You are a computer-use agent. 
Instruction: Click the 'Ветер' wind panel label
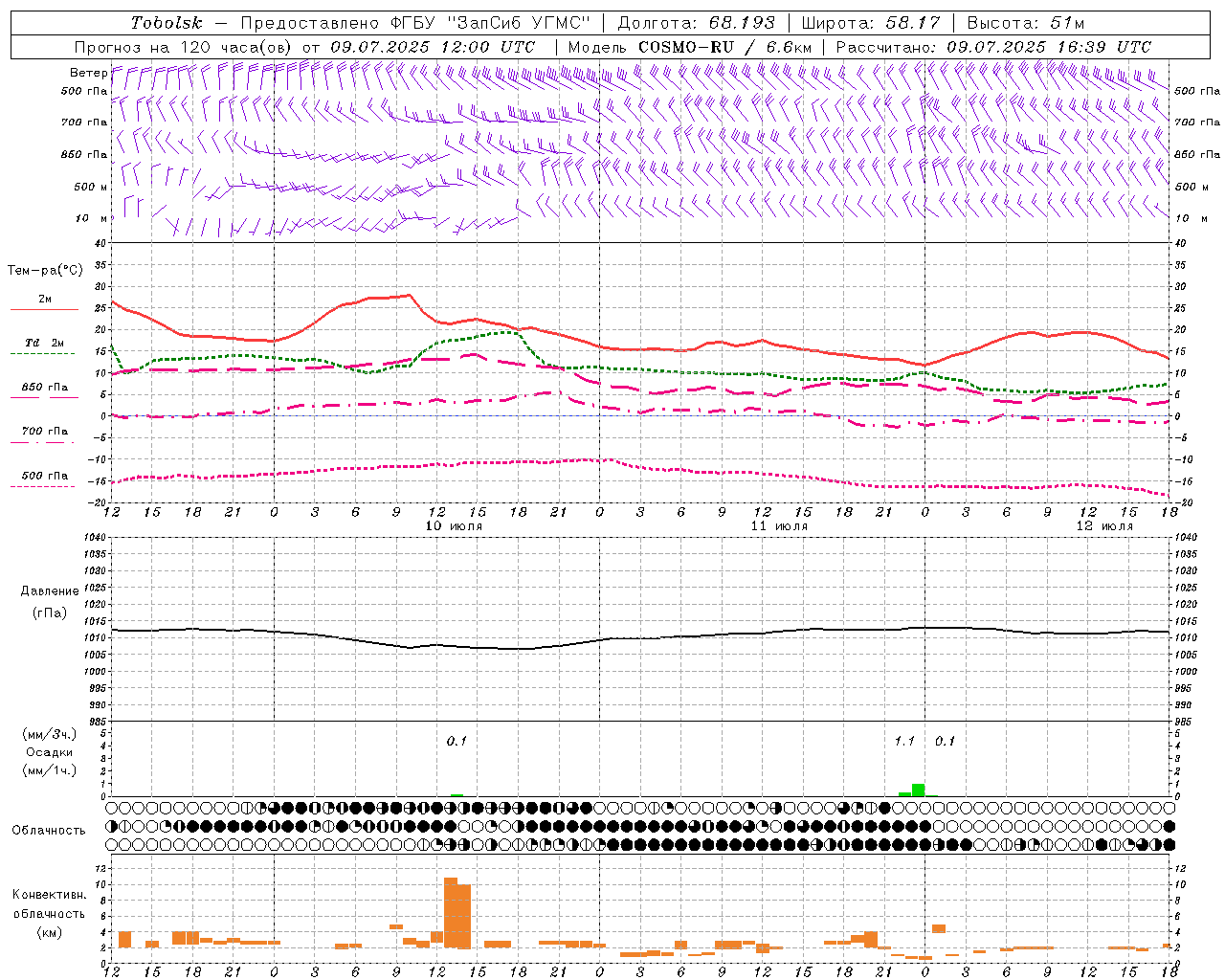click(88, 73)
